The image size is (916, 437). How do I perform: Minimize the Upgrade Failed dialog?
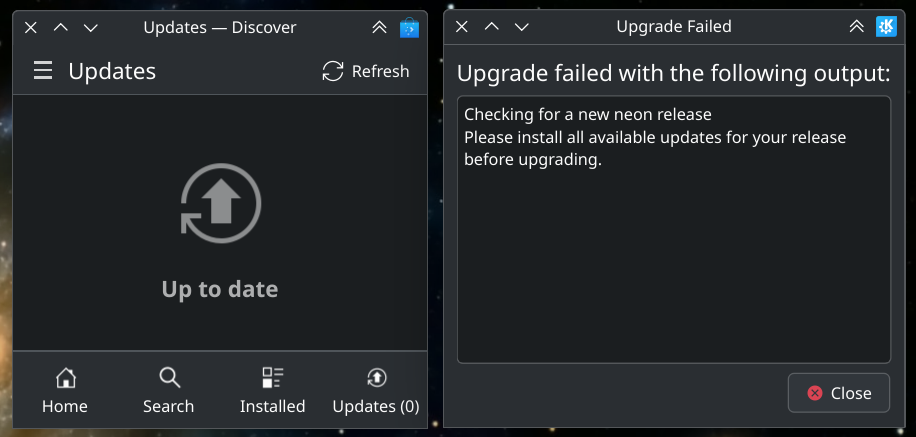coord(521,27)
